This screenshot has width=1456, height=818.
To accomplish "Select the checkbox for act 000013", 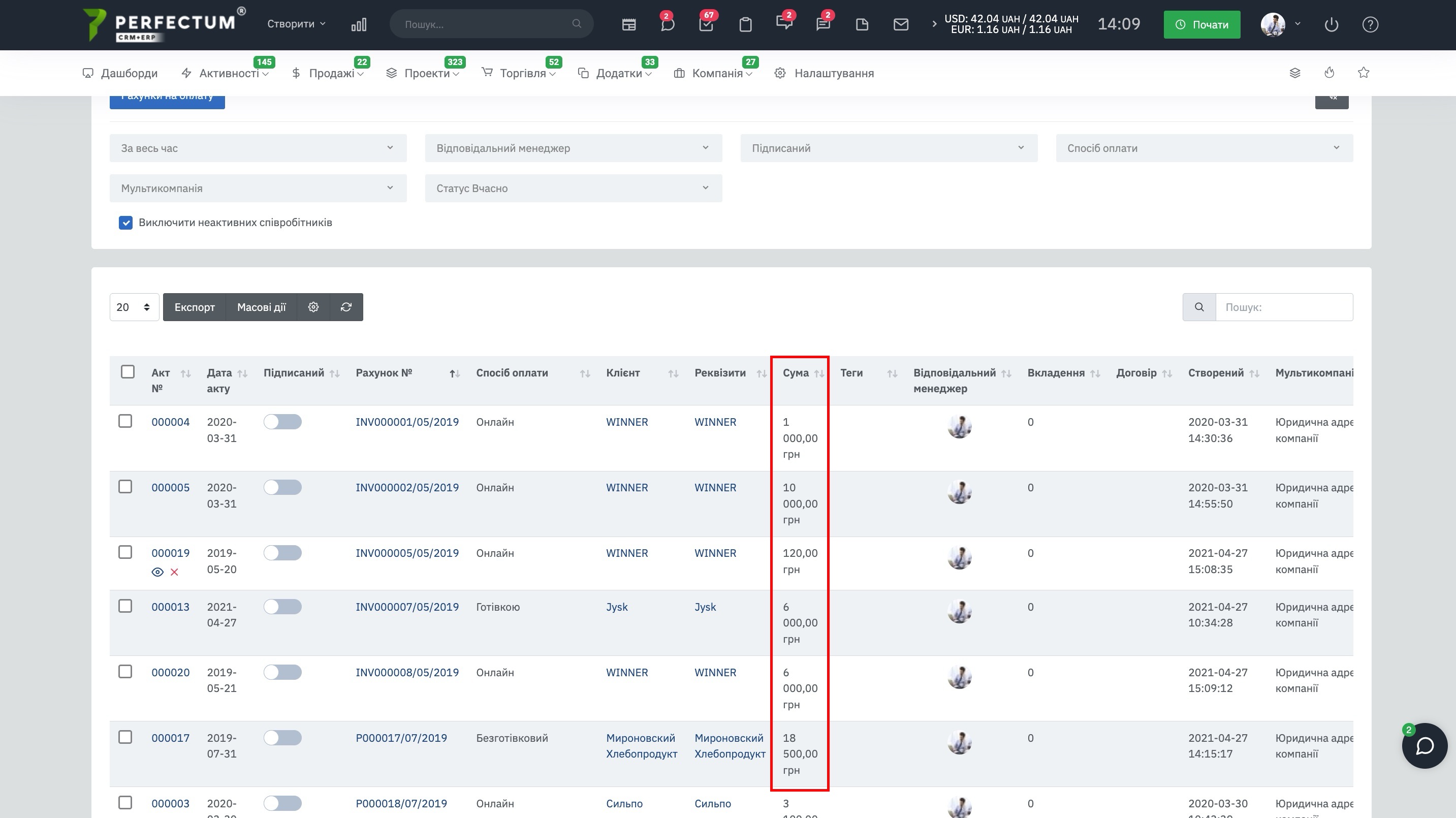I will (x=125, y=607).
